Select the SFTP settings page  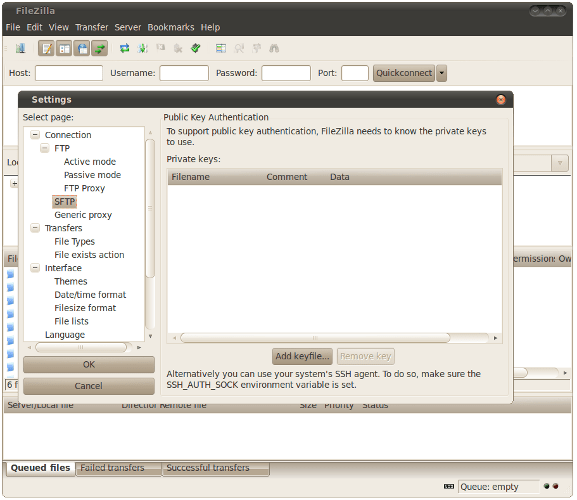65,202
